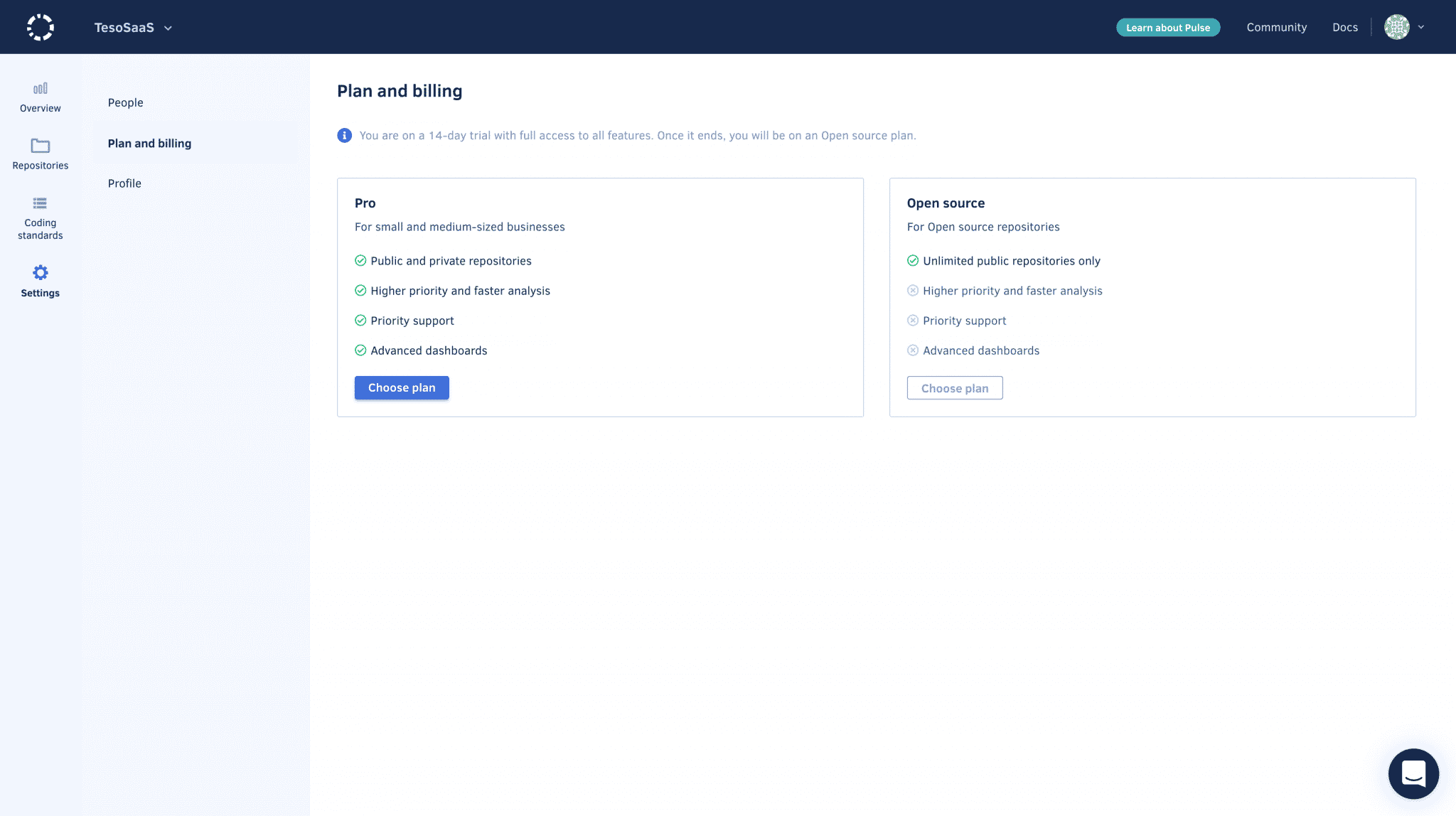
Task: Click the Plan and billing section link
Action: coord(149,142)
